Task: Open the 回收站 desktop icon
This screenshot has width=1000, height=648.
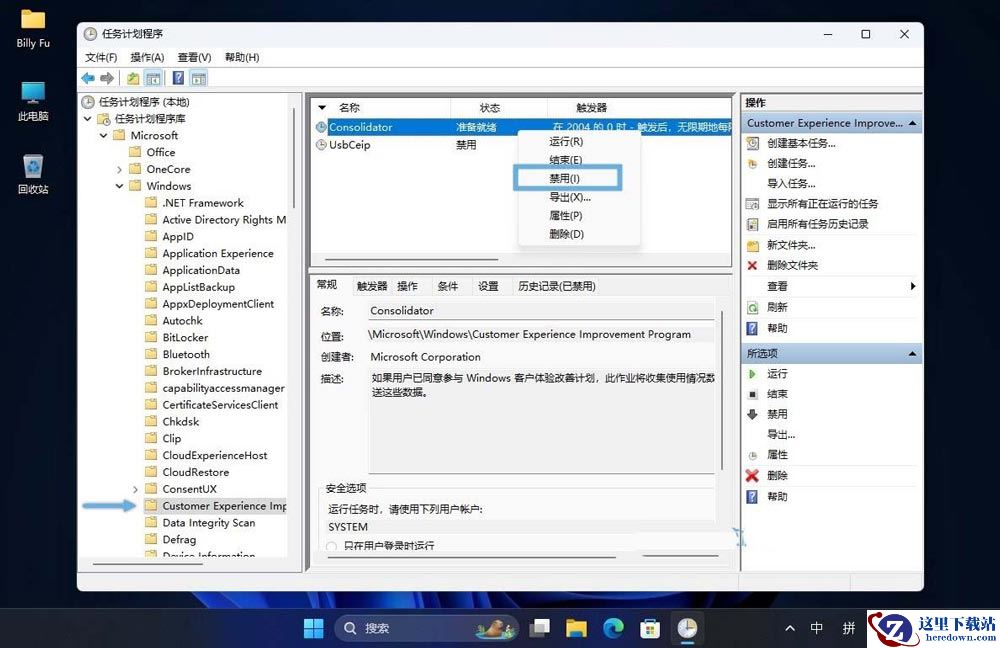Action: (x=33, y=173)
